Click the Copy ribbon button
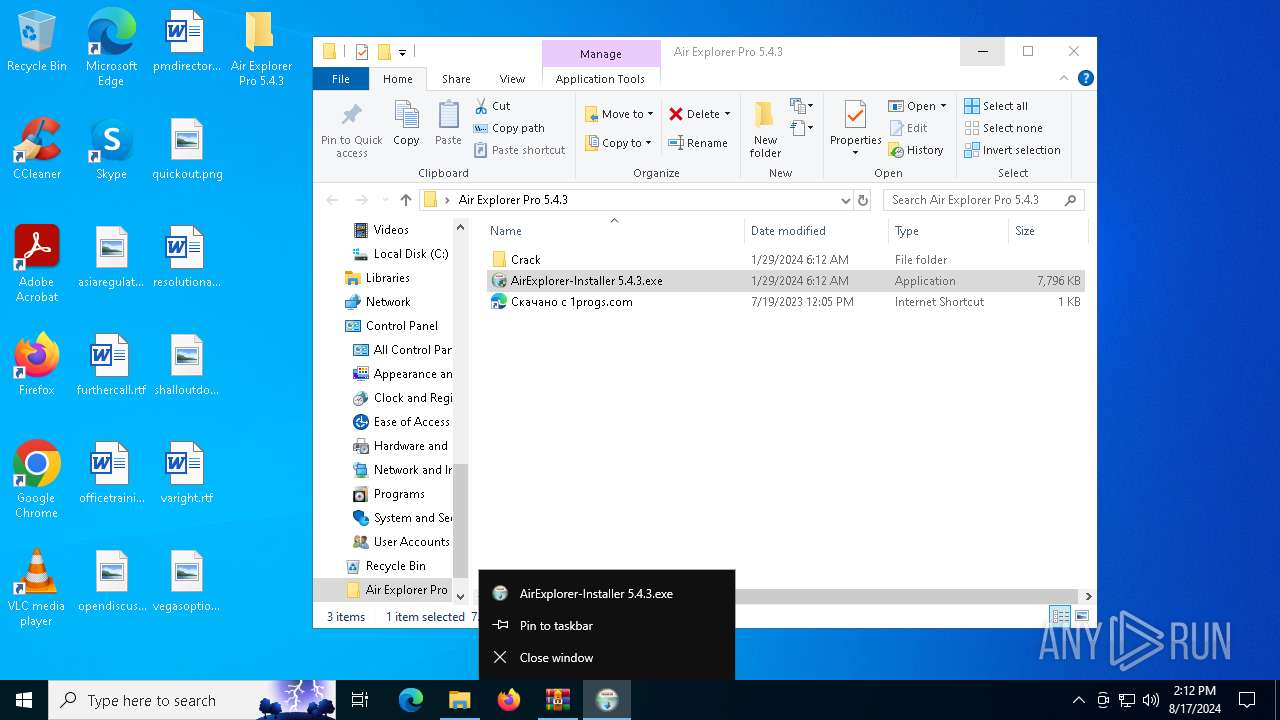1280x720 pixels. coord(406,124)
